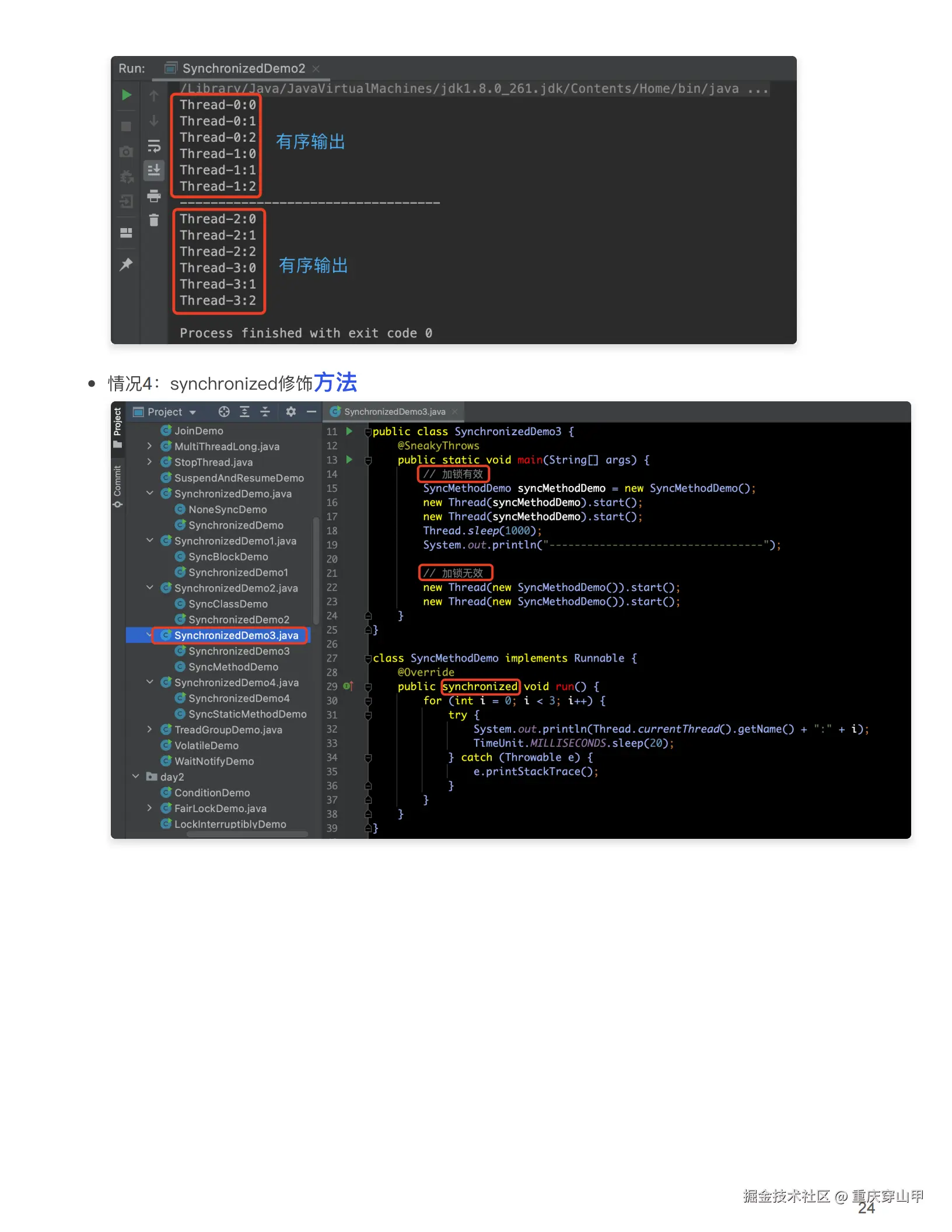Select SyncClassDemo class
Viewport: 952px width, 1232px height.
228,604
